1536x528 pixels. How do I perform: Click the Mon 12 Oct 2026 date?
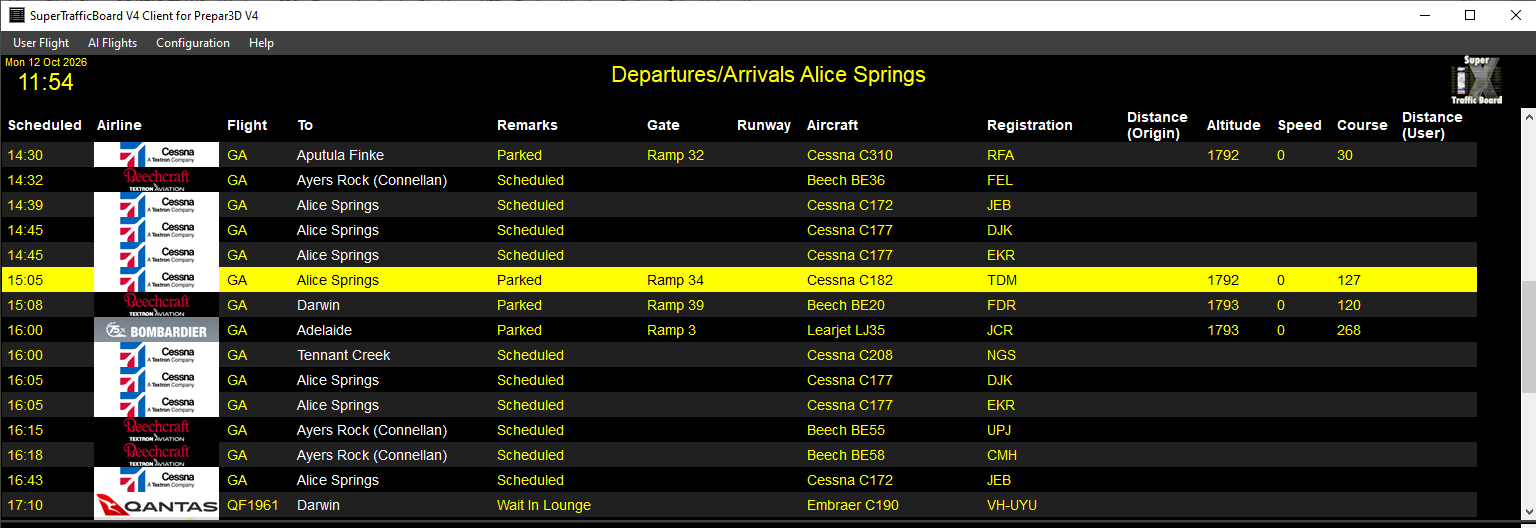(x=46, y=62)
